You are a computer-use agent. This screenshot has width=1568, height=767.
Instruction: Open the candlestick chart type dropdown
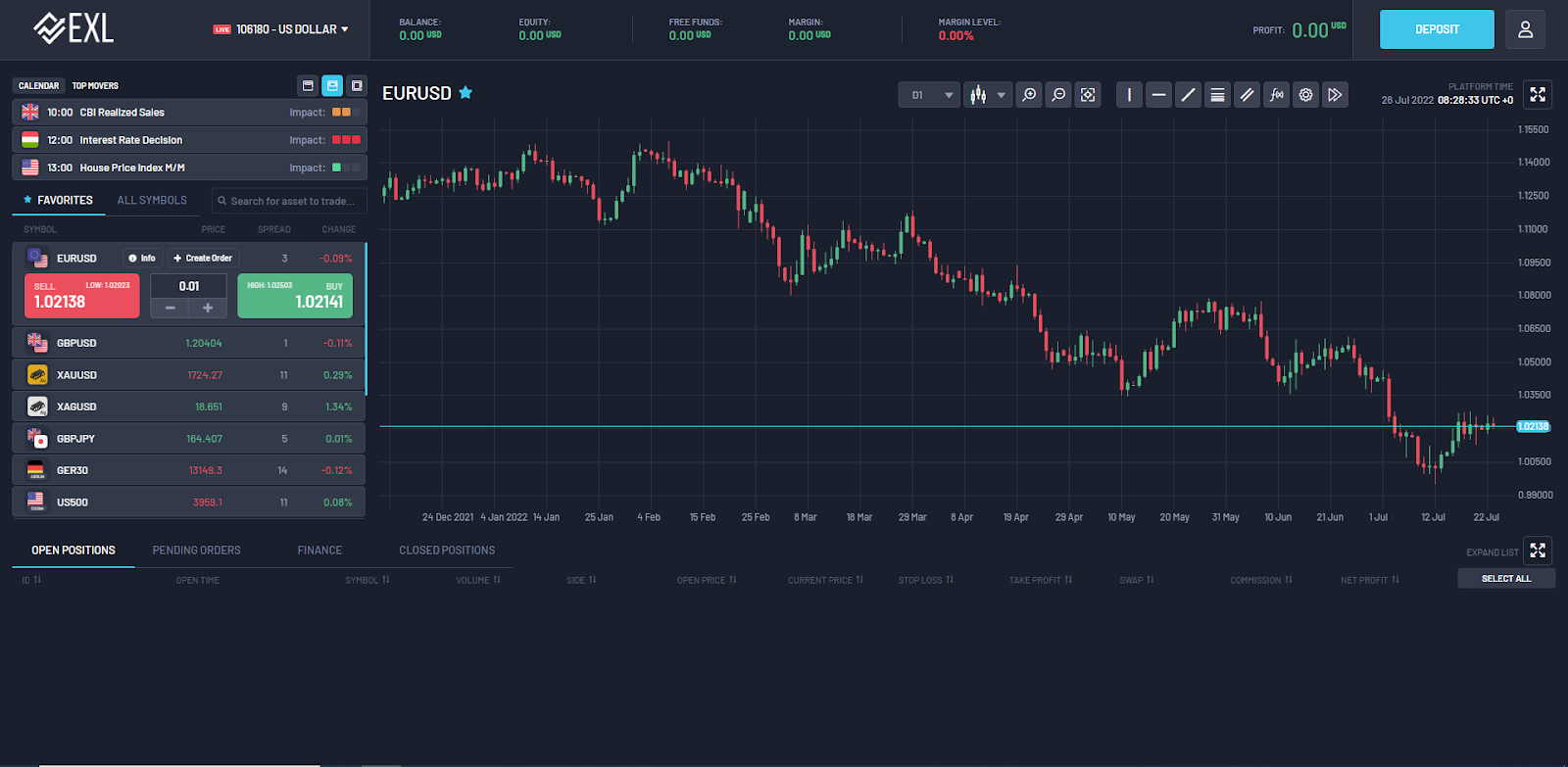pyautogui.click(x=988, y=95)
